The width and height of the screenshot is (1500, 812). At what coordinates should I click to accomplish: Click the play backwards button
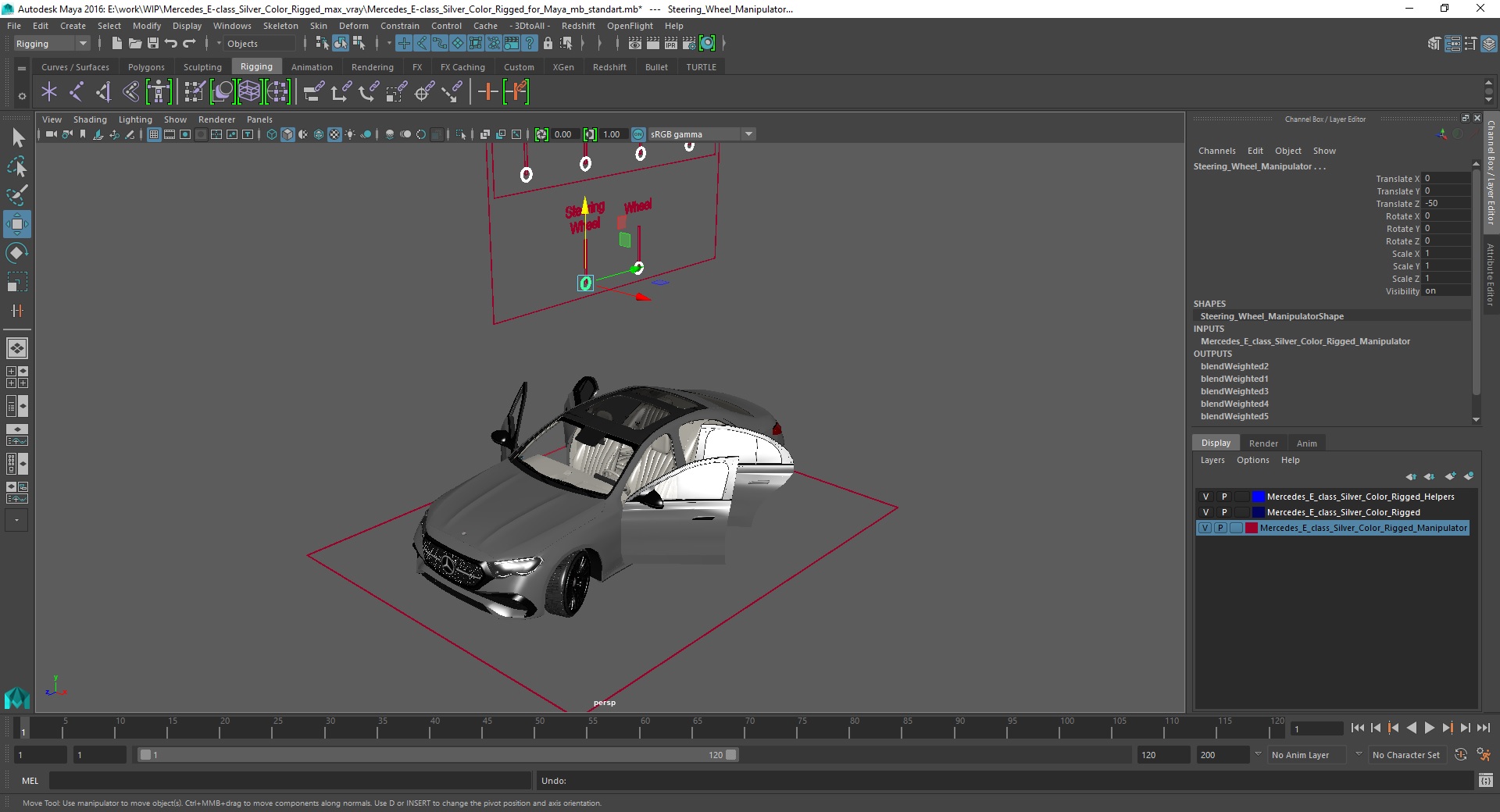tap(1411, 728)
